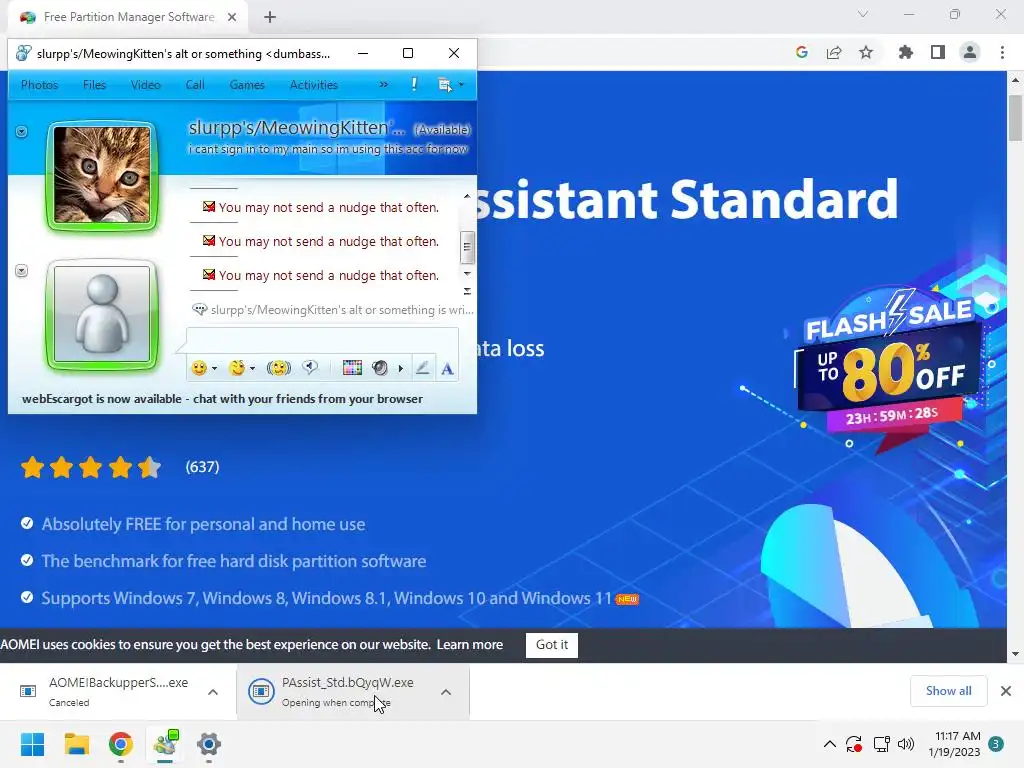Open the Escargot Messenger taskbar icon

click(165, 744)
